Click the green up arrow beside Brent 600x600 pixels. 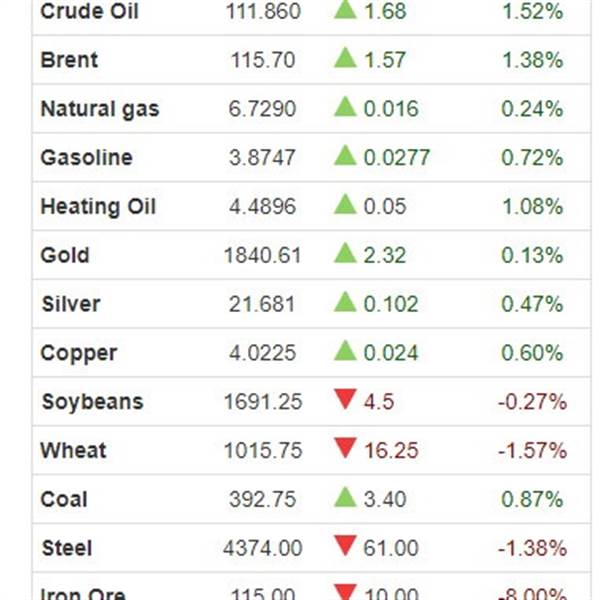[345, 57]
